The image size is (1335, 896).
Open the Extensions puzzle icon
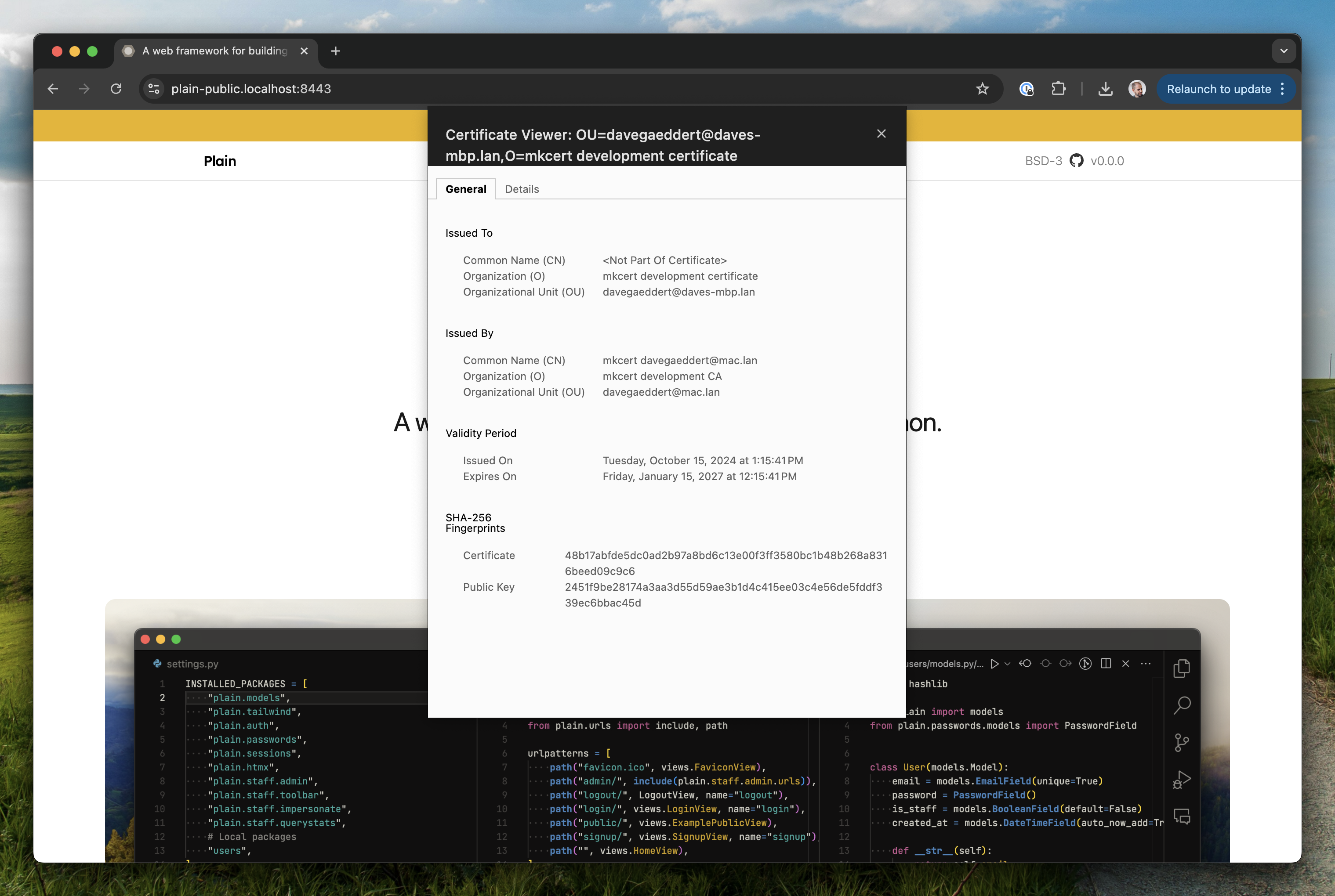click(1058, 89)
